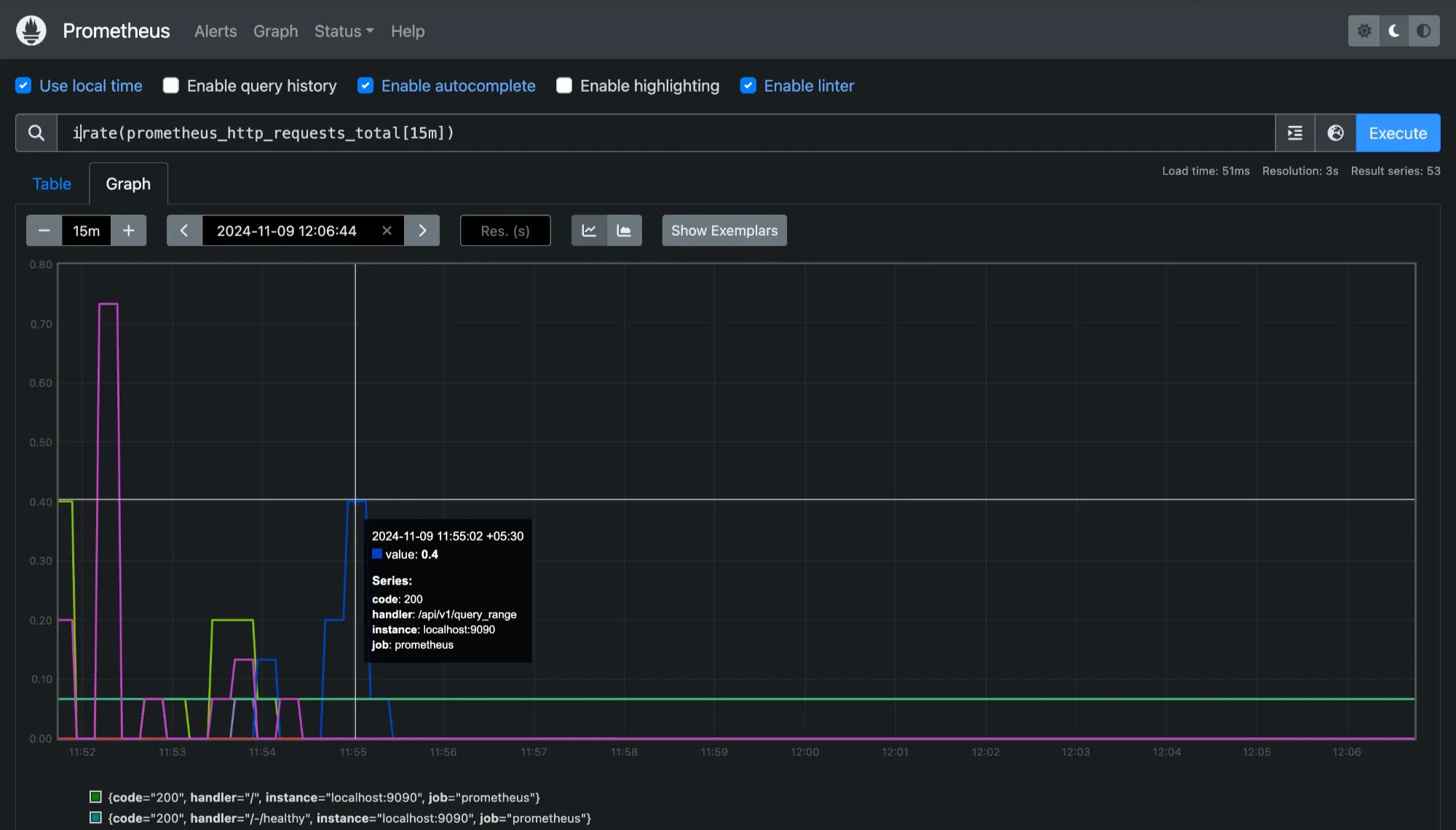Screen dimensions: 1456x830
Task: Format the expression with the indent icon
Action: point(1295,133)
